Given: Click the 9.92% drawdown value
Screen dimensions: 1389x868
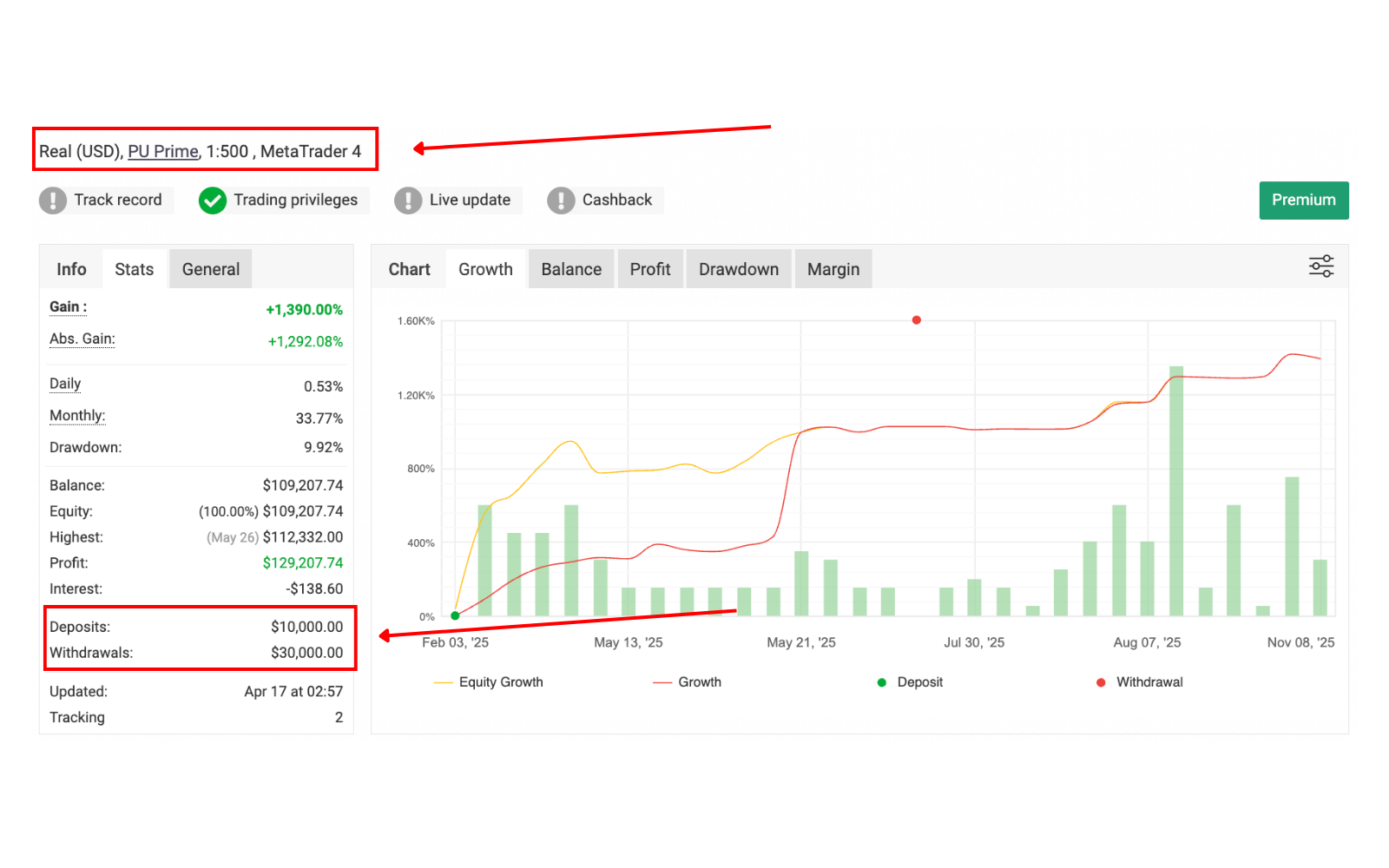Looking at the screenshot, I should pyautogui.click(x=323, y=448).
